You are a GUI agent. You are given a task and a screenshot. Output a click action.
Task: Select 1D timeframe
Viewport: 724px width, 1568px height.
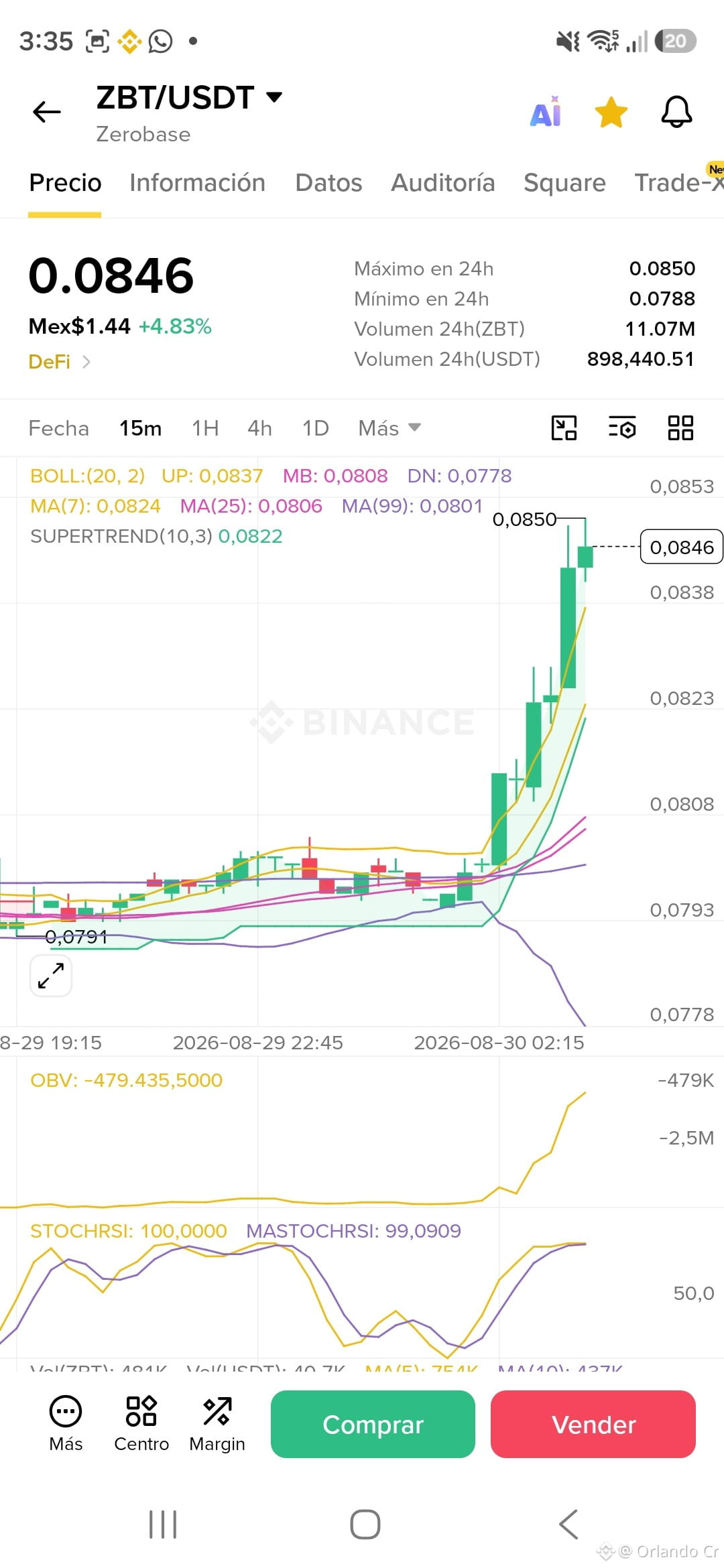coord(315,428)
